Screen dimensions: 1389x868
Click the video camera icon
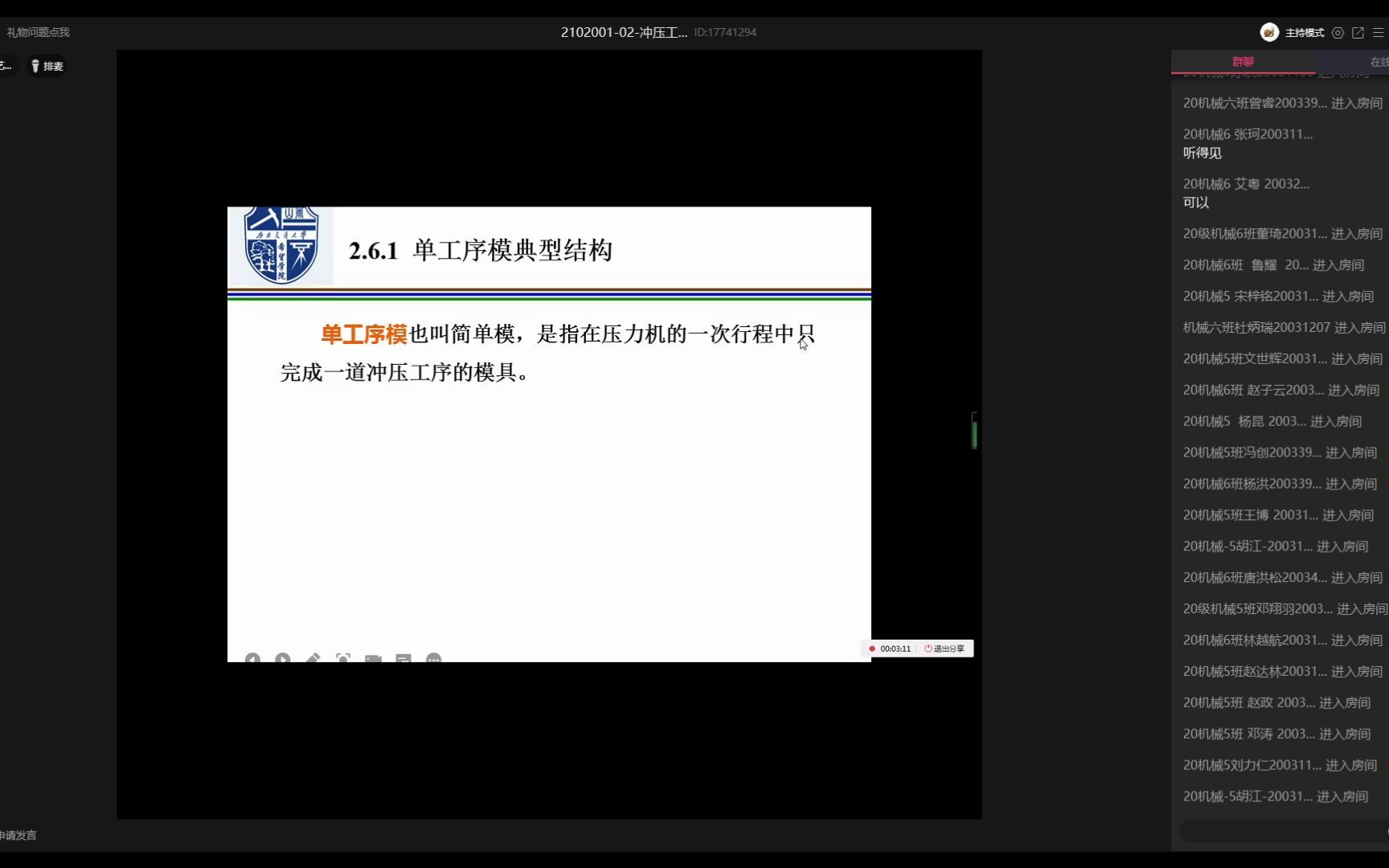[373, 659]
